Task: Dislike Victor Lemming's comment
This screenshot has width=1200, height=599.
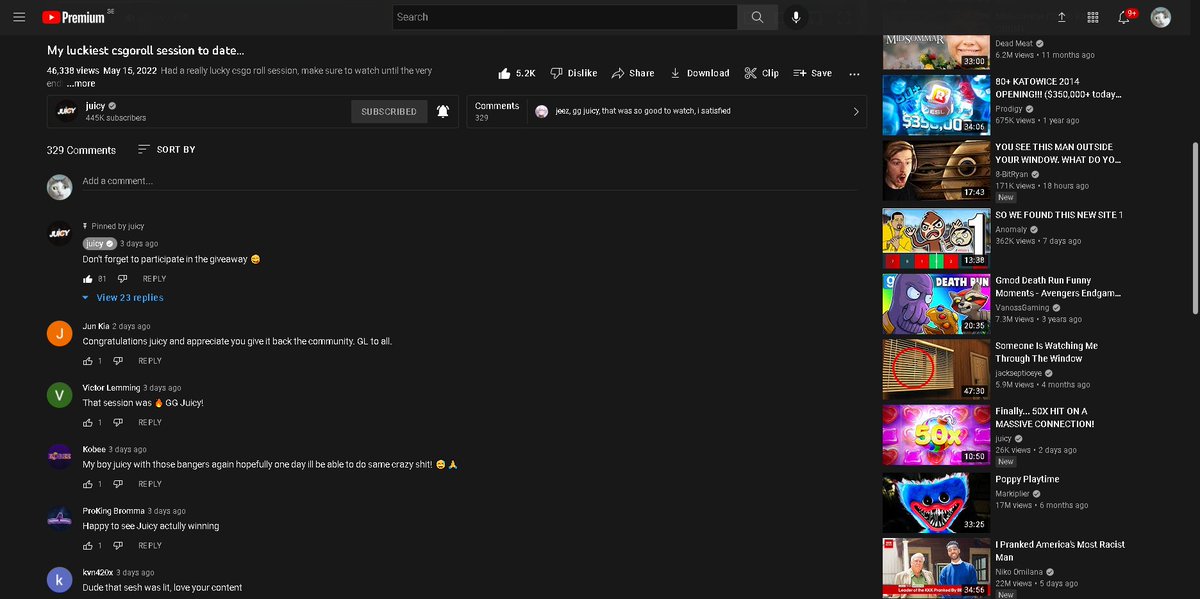Action: click(118, 423)
